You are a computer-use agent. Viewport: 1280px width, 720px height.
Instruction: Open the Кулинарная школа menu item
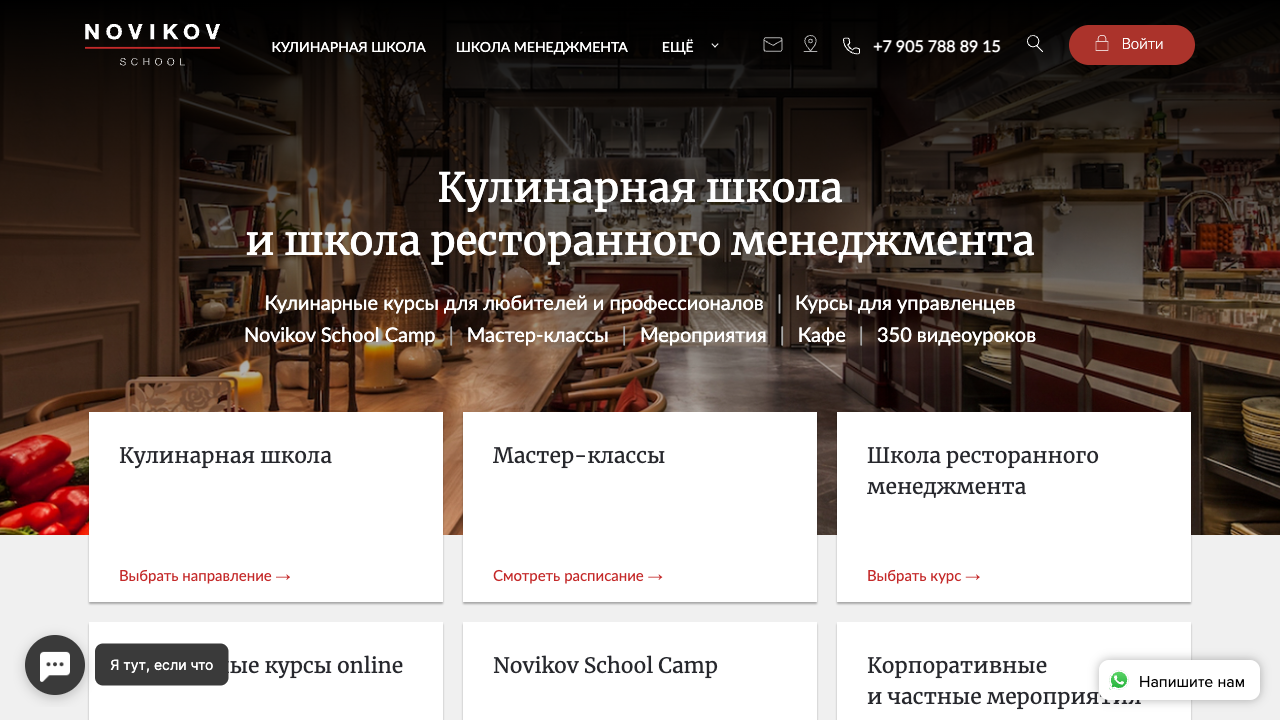[x=348, y=46]
